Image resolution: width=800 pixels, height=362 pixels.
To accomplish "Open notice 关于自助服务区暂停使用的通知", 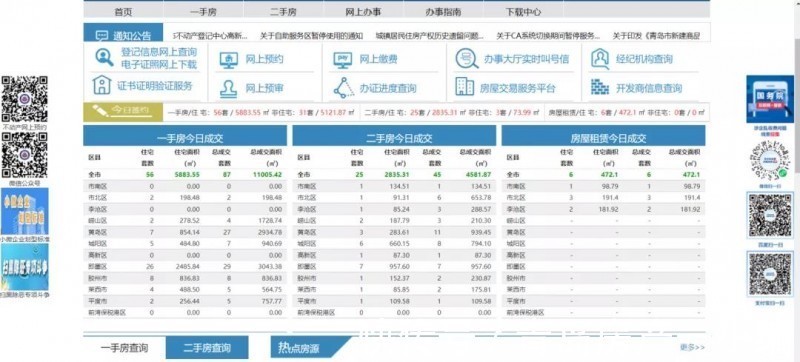I will pos(311,36).
